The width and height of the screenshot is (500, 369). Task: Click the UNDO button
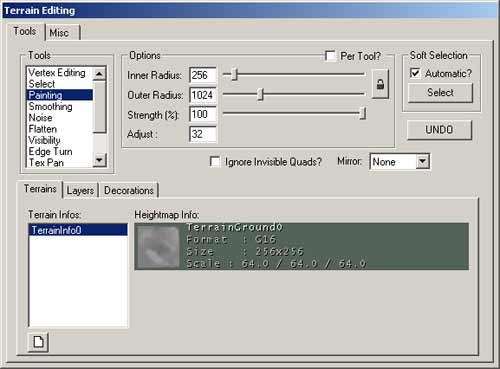pyautogui.click(x=439, y=130)
